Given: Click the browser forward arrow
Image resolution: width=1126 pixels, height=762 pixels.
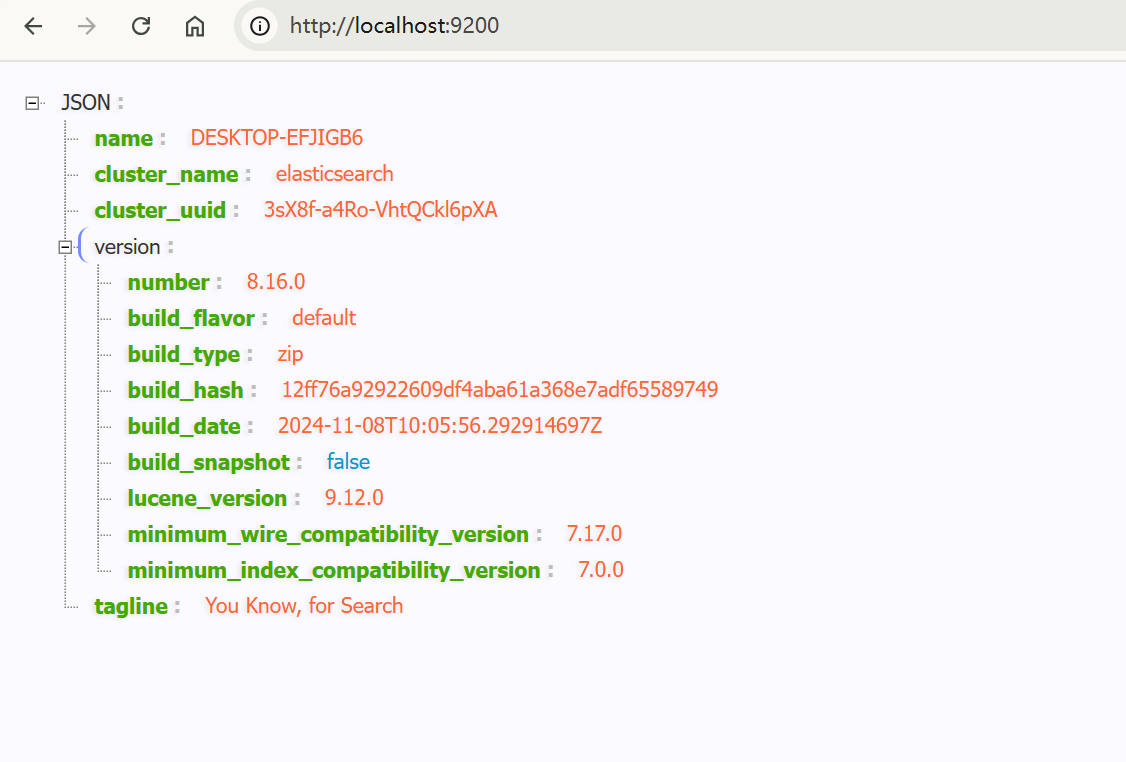Looking at the screenshot, I should (87, 27).
